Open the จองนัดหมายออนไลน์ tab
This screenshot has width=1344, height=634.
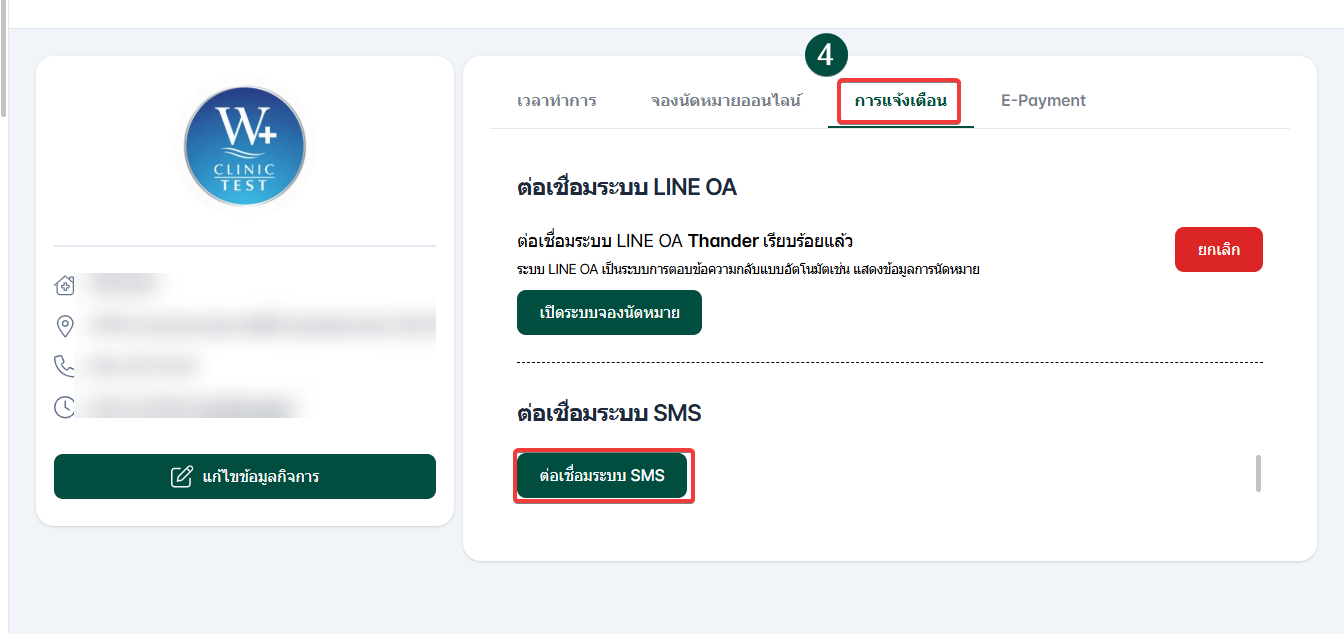click(726, 101)
